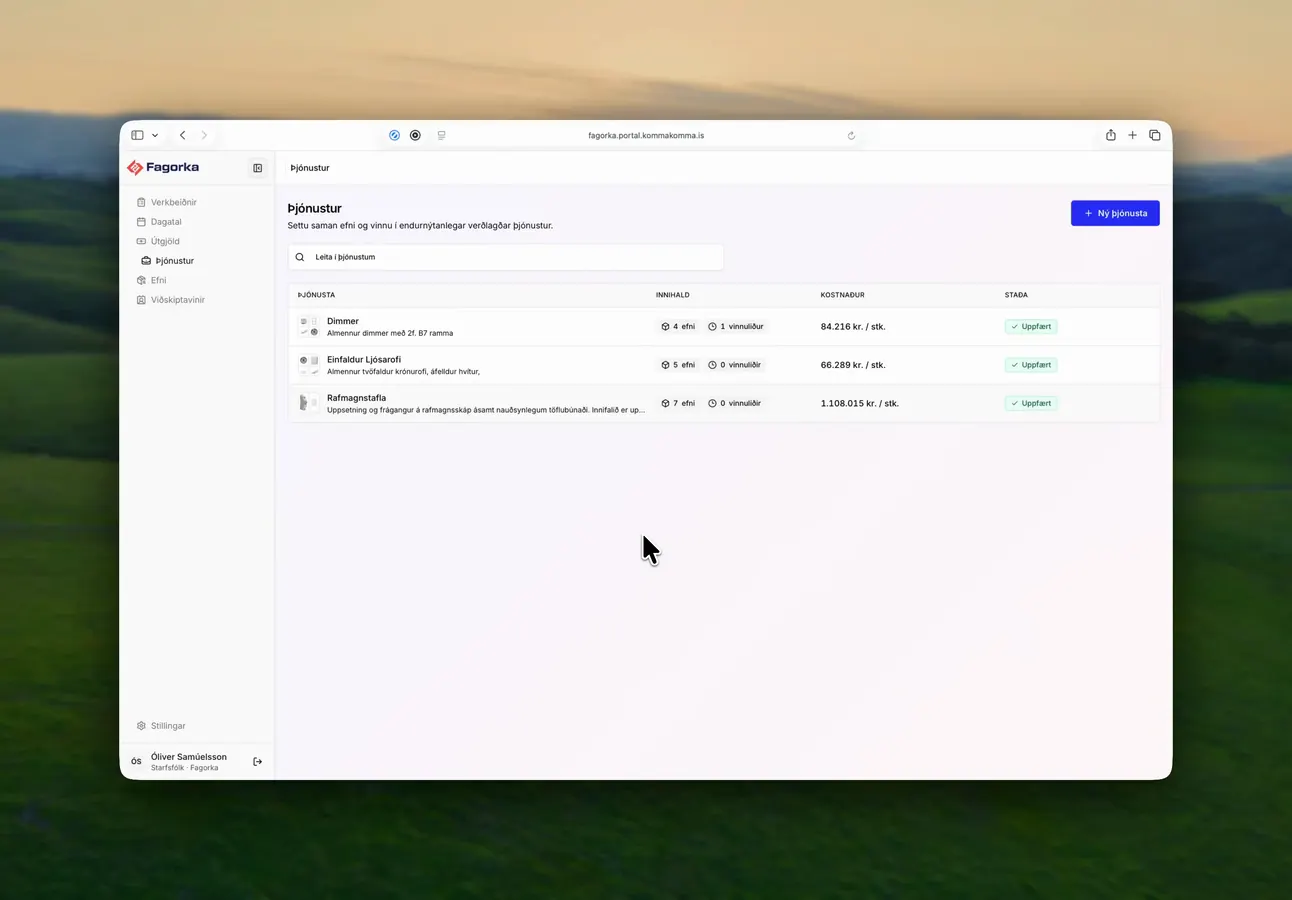Click the Uppsetning og frágangur description text
Image resolution: width=1292 pixels, height=900 pixels.
[x=486, y=410]
